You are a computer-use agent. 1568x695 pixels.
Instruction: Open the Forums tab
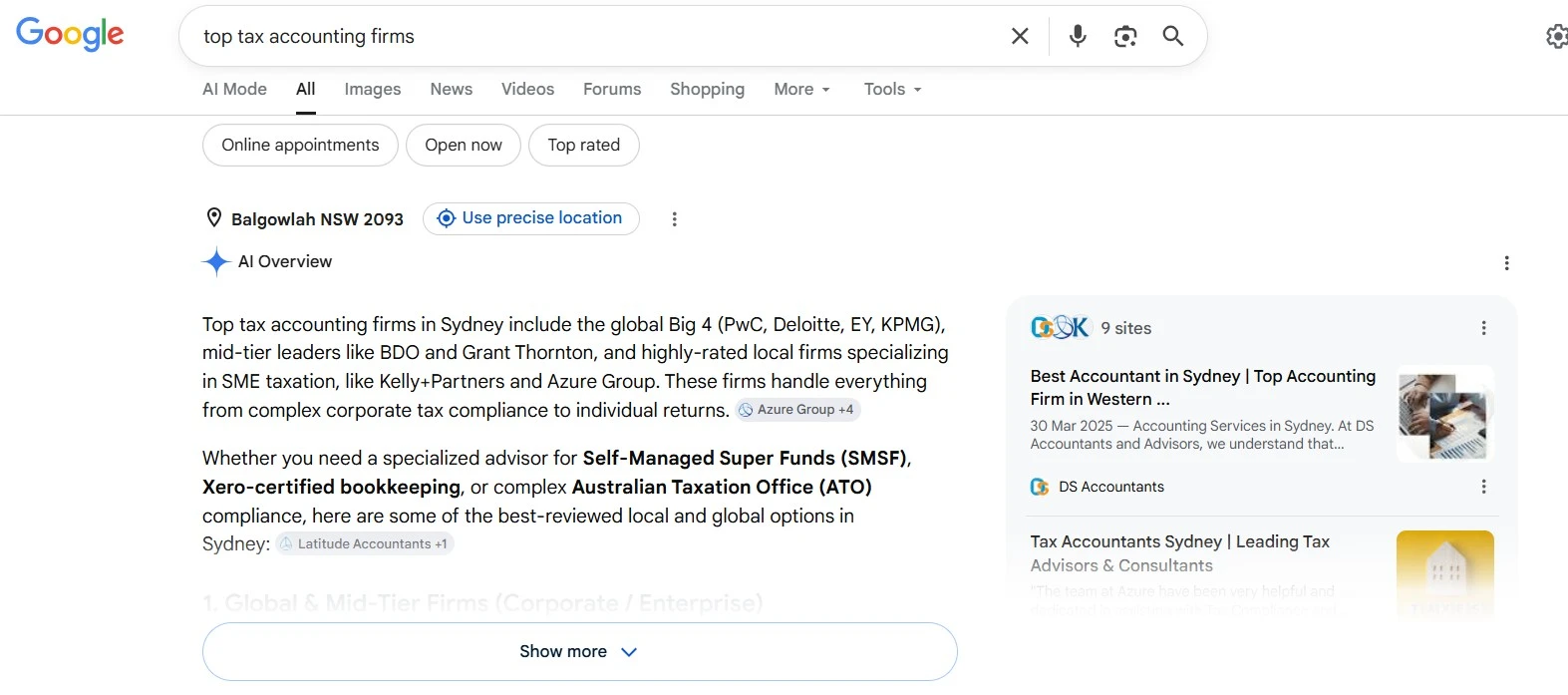[x=612, y=89]
